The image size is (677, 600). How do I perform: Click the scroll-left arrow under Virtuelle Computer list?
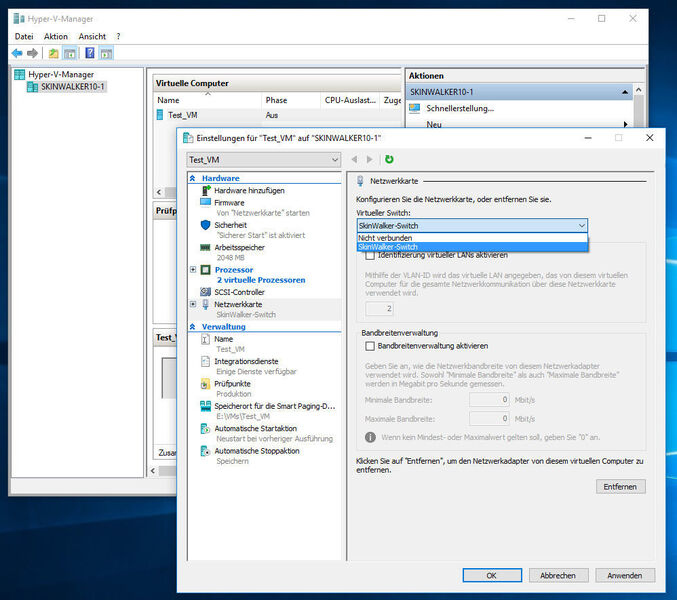tap(159, 192)
